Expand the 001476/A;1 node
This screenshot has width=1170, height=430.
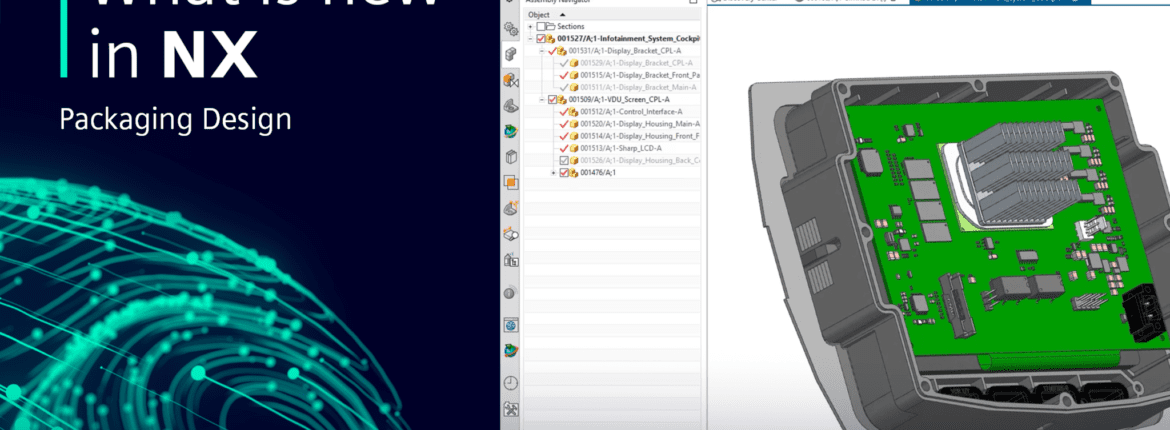point(554,172)
